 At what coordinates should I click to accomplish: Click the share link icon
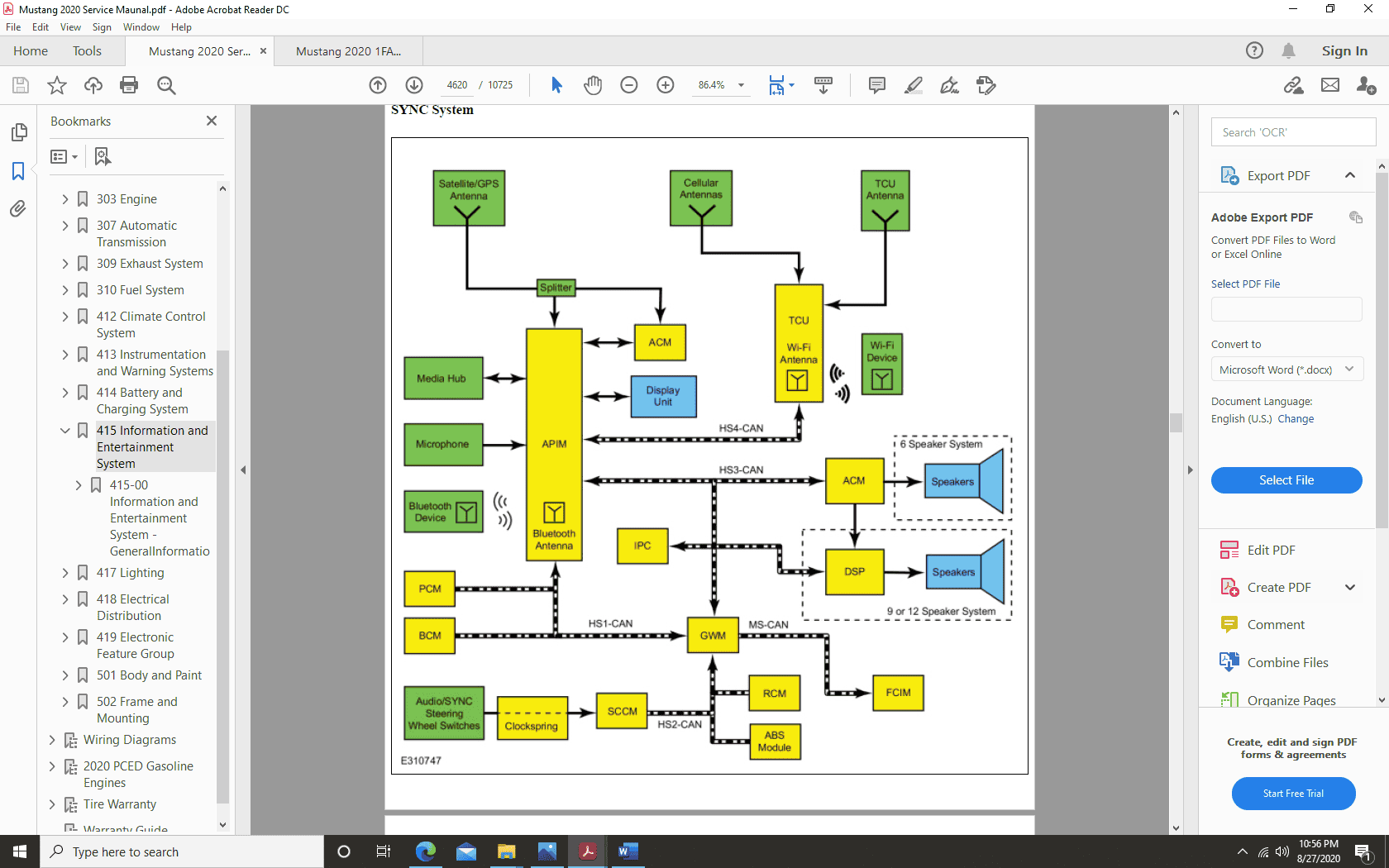coord(1294,85)
